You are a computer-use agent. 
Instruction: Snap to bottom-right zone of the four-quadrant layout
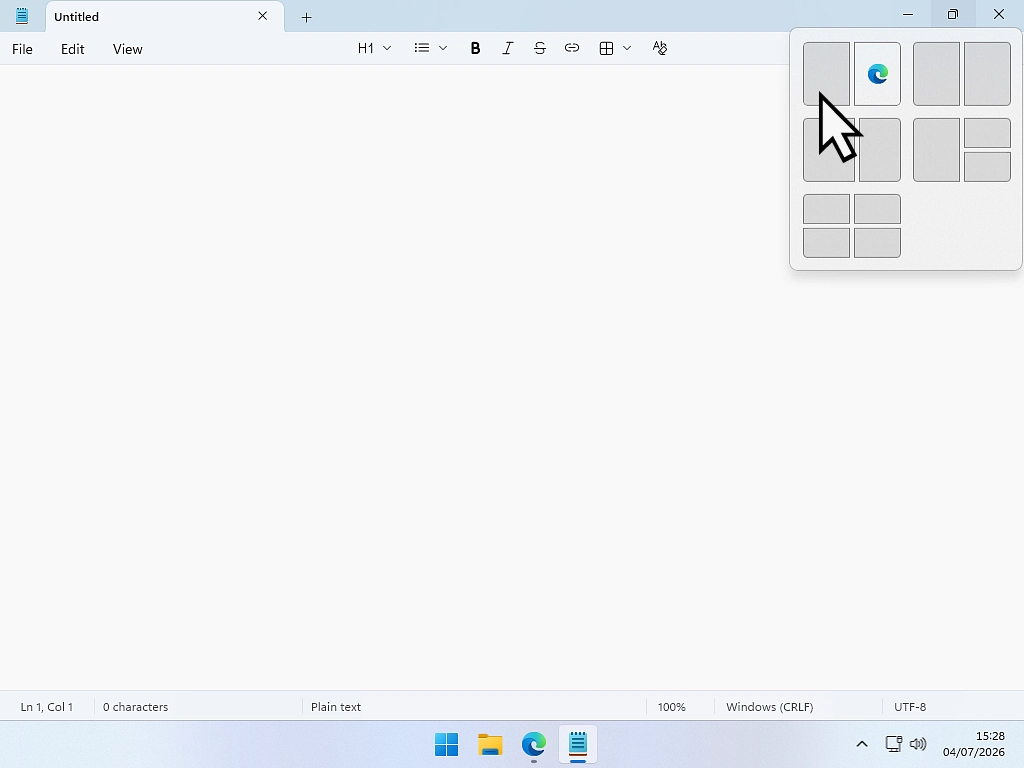coord(877,243)
